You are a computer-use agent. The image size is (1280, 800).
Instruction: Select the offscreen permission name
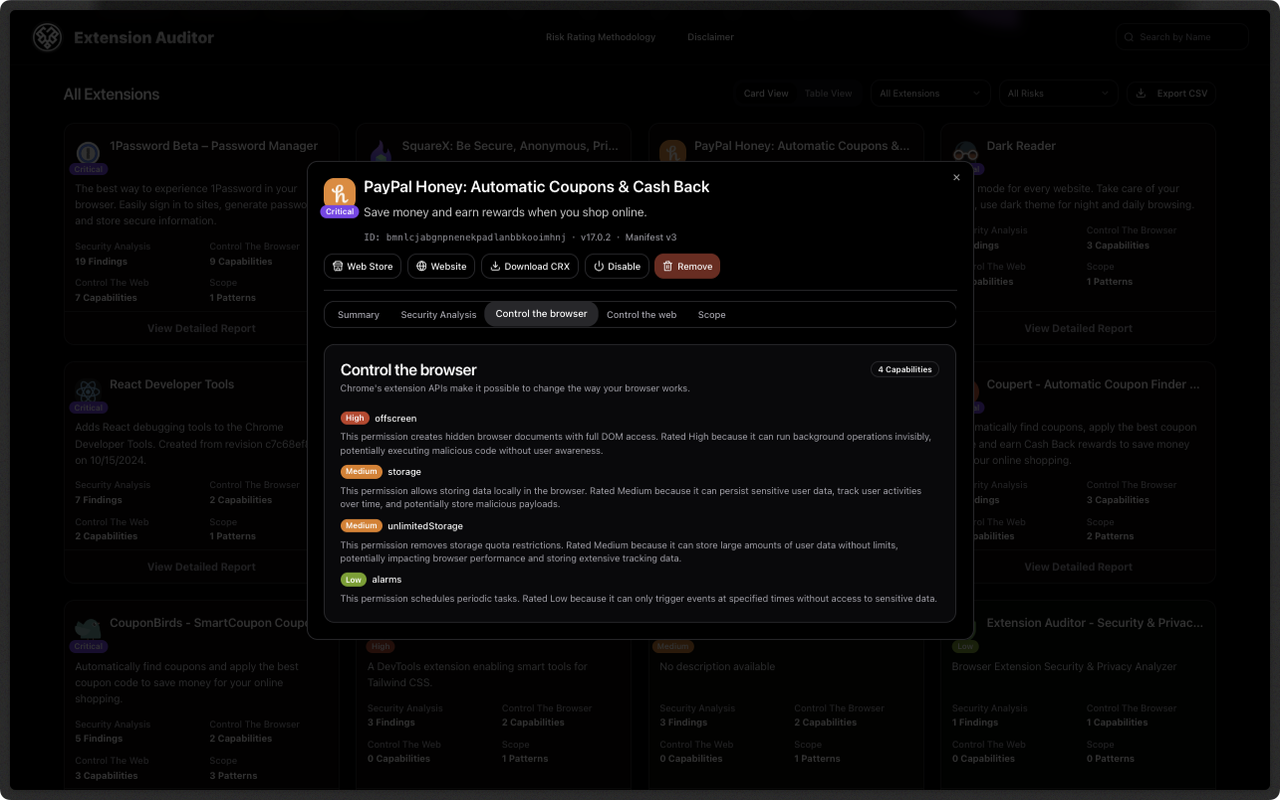tap(395, 418)
